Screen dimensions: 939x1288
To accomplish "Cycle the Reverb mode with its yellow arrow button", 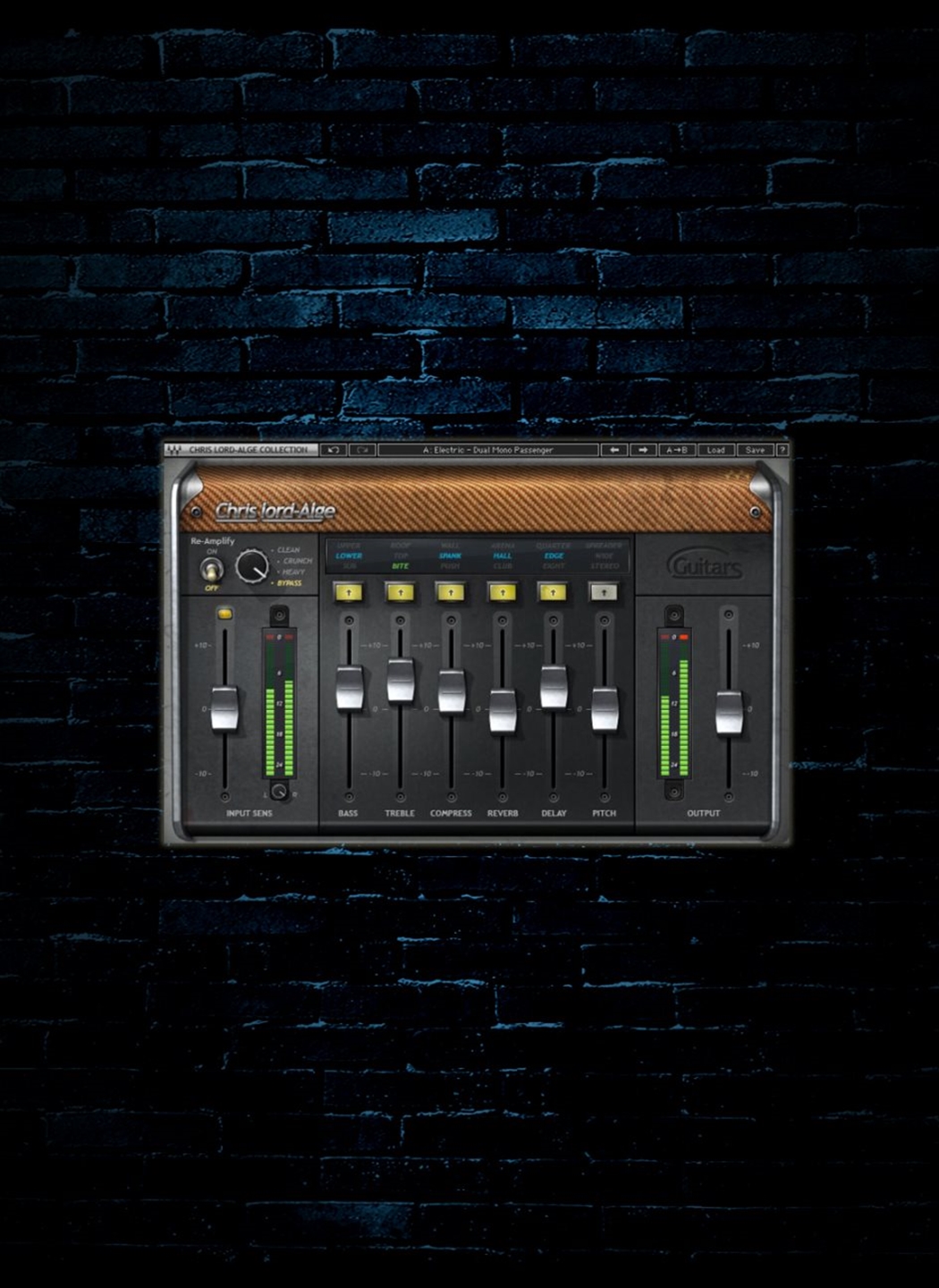I will point(503,591).
